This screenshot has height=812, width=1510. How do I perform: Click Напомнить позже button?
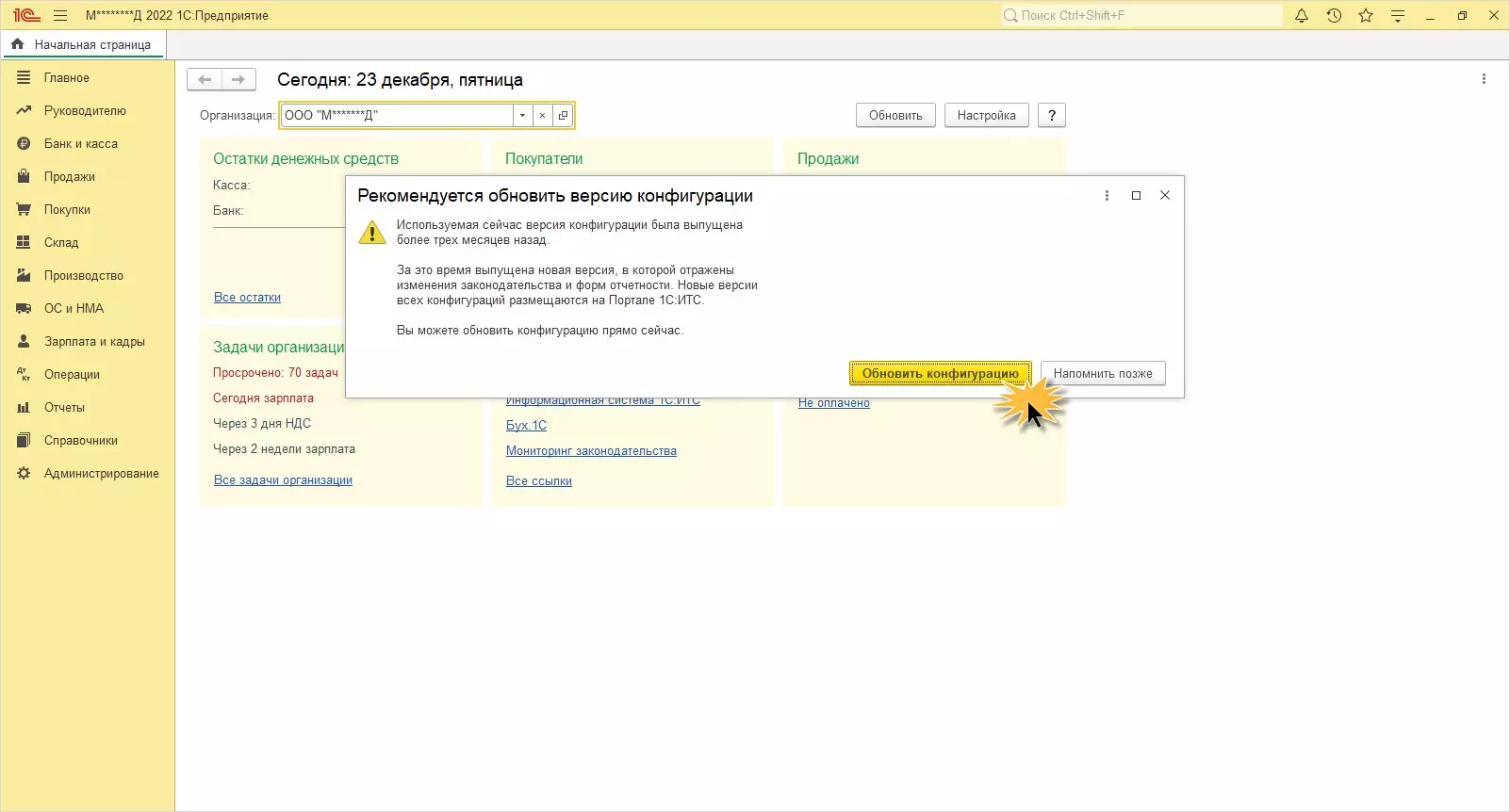click(1103, 373)
